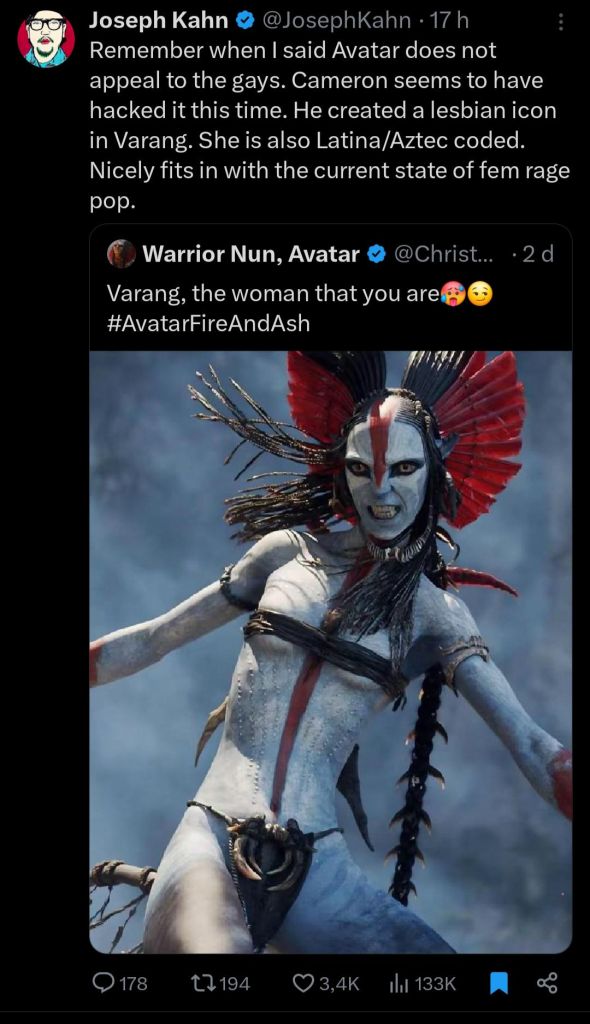Open the three-dot more options menu
The height and width of the screenshot is (1024, 590).
tap(560, 22)
